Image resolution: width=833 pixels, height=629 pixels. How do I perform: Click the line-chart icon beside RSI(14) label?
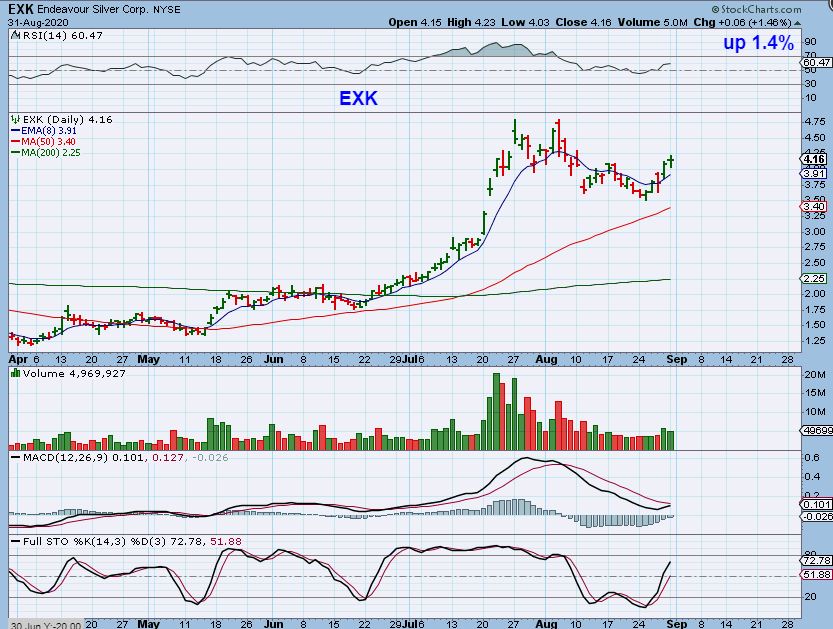click(15, 36)
